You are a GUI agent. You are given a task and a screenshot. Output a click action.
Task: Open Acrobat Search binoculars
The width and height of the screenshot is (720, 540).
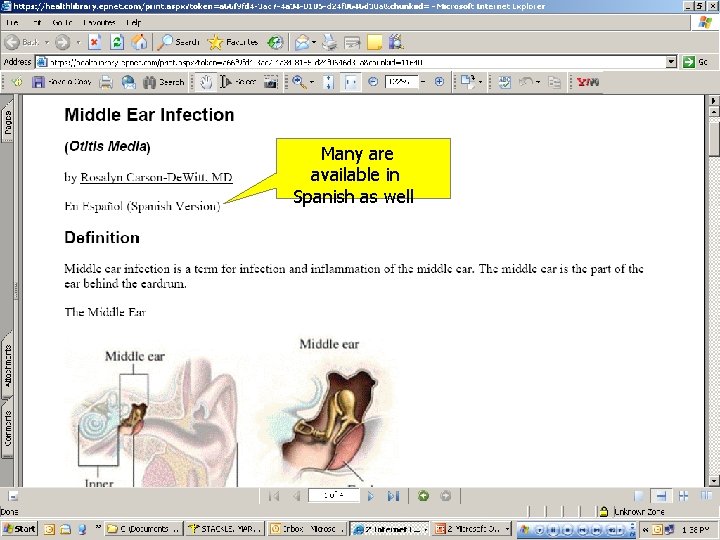163,82
